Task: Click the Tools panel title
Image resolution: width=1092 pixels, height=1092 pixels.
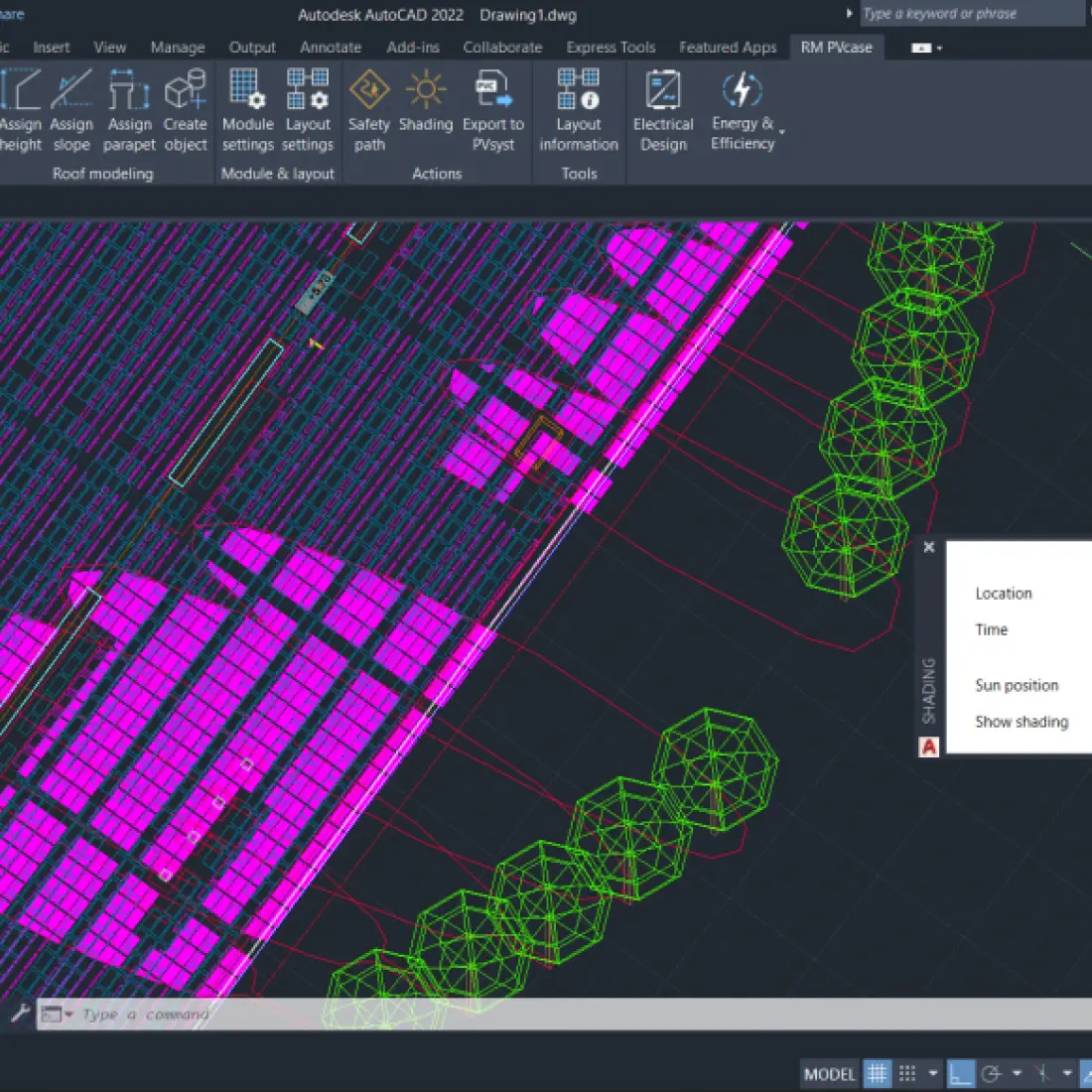Action: 580,174
